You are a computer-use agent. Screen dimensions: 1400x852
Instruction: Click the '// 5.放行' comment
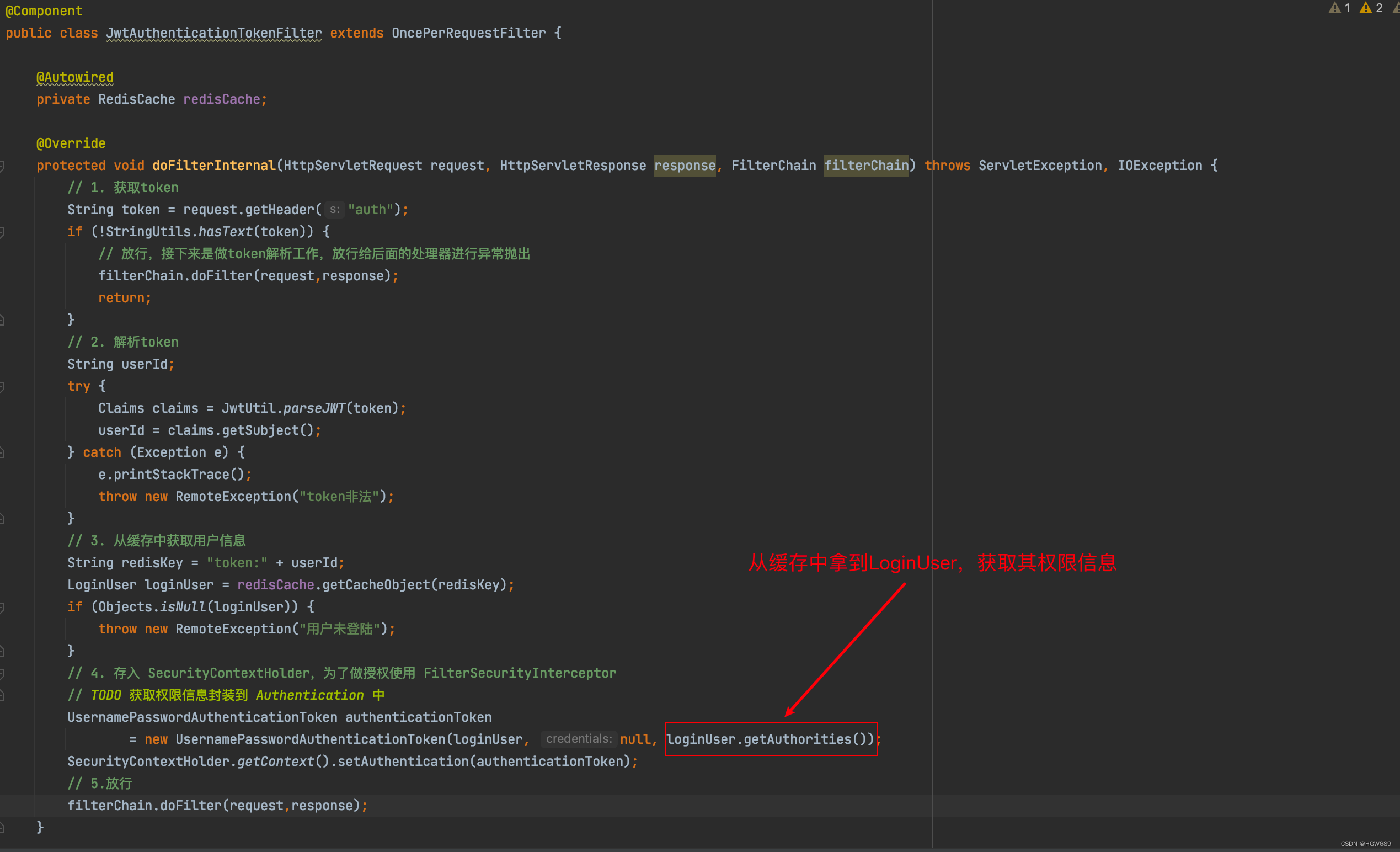tap(99, 784)
